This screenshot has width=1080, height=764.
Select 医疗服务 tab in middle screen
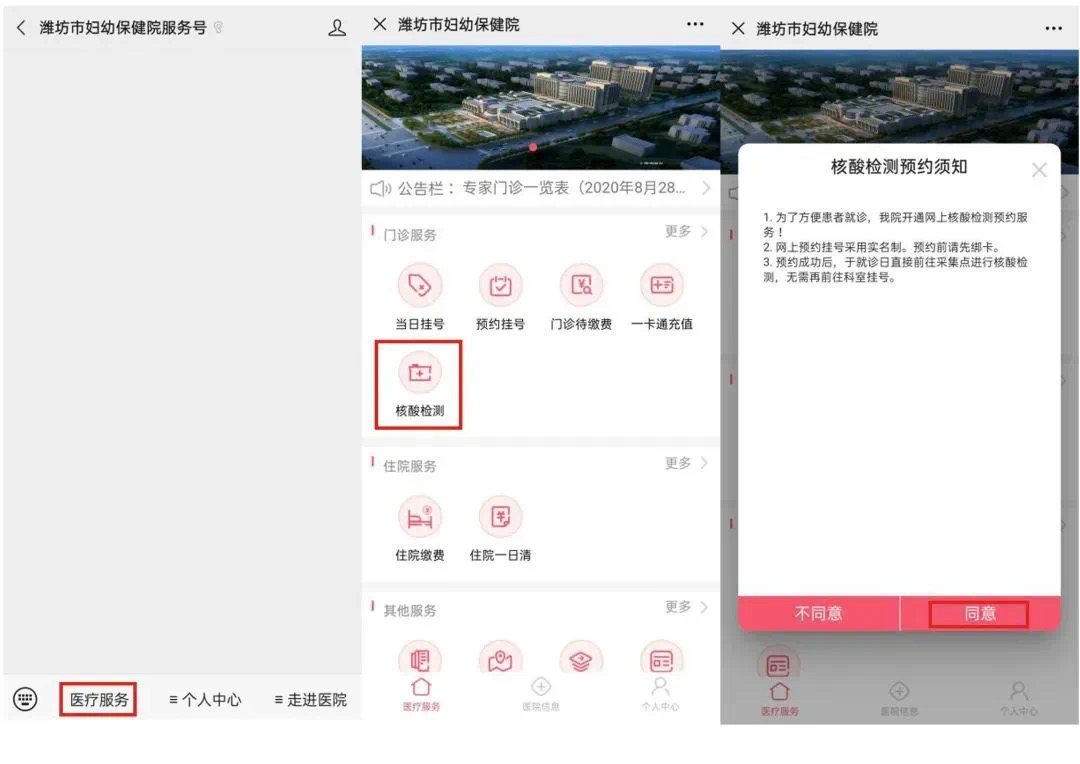point(422,694)
